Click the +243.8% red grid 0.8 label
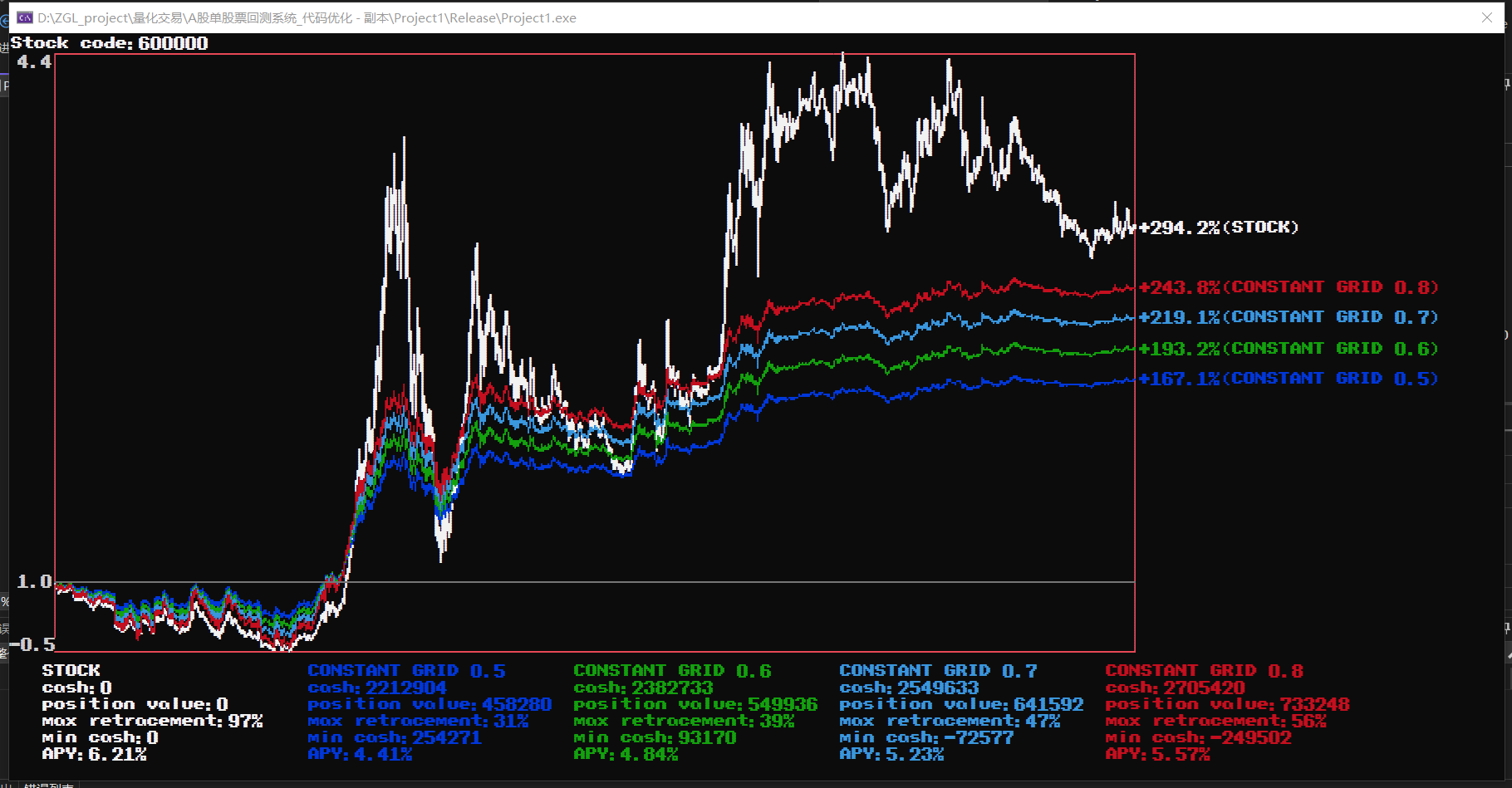This screenshot has height=788, width=1512. 1288,287
